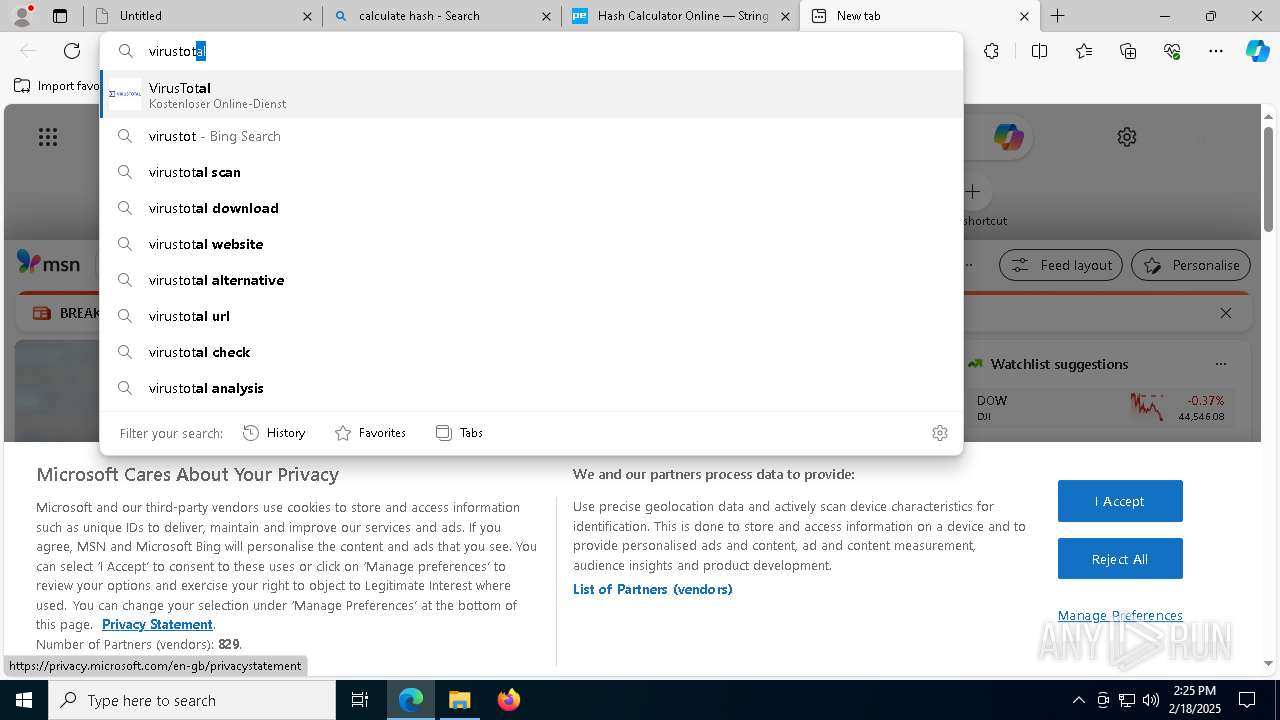Image resolution: width=1280 pixels, height=720 pixels.
Task: Open Settings and more ellipsis menu
Action: pos(1216,51)
